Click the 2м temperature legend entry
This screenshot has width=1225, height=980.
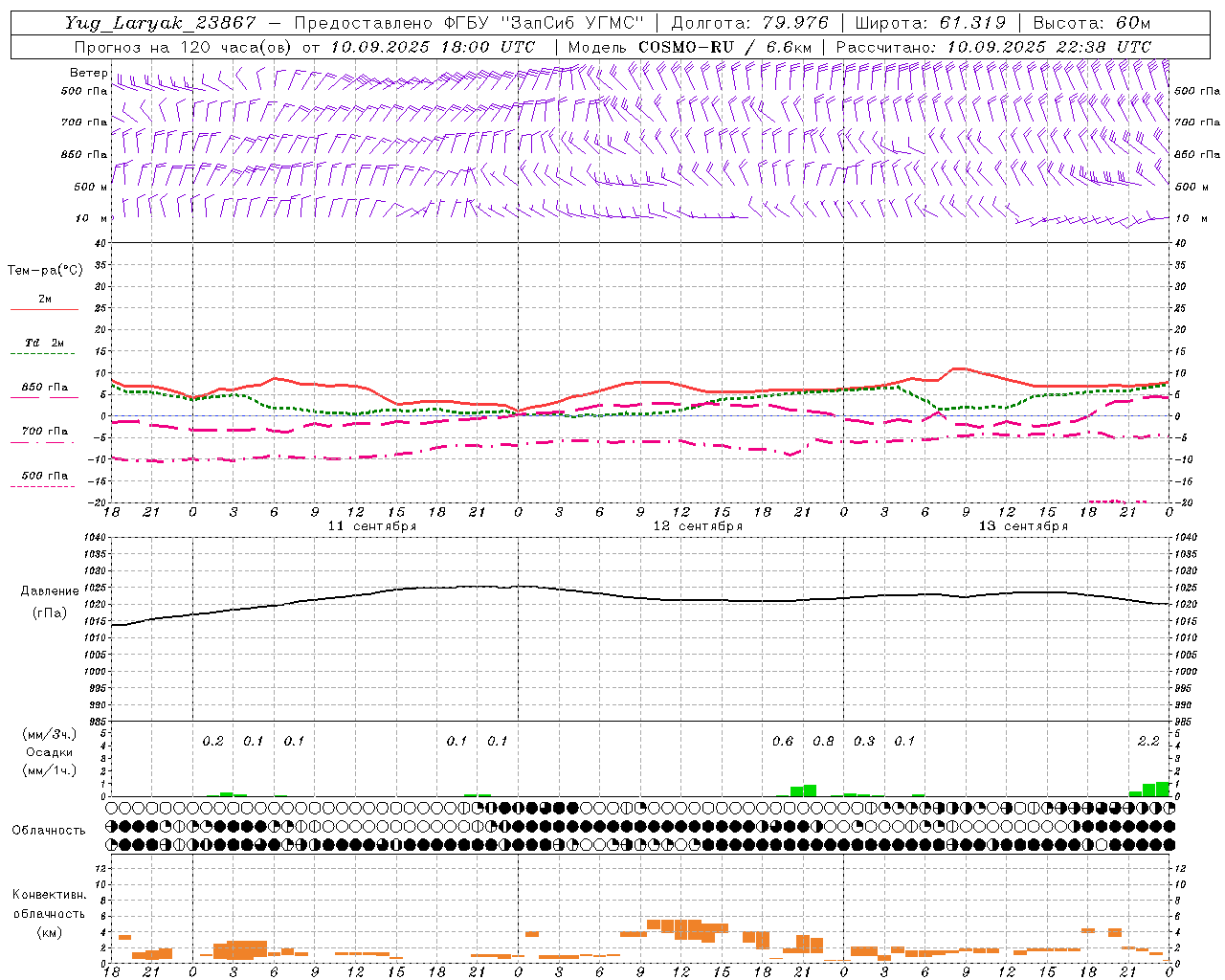45,299
